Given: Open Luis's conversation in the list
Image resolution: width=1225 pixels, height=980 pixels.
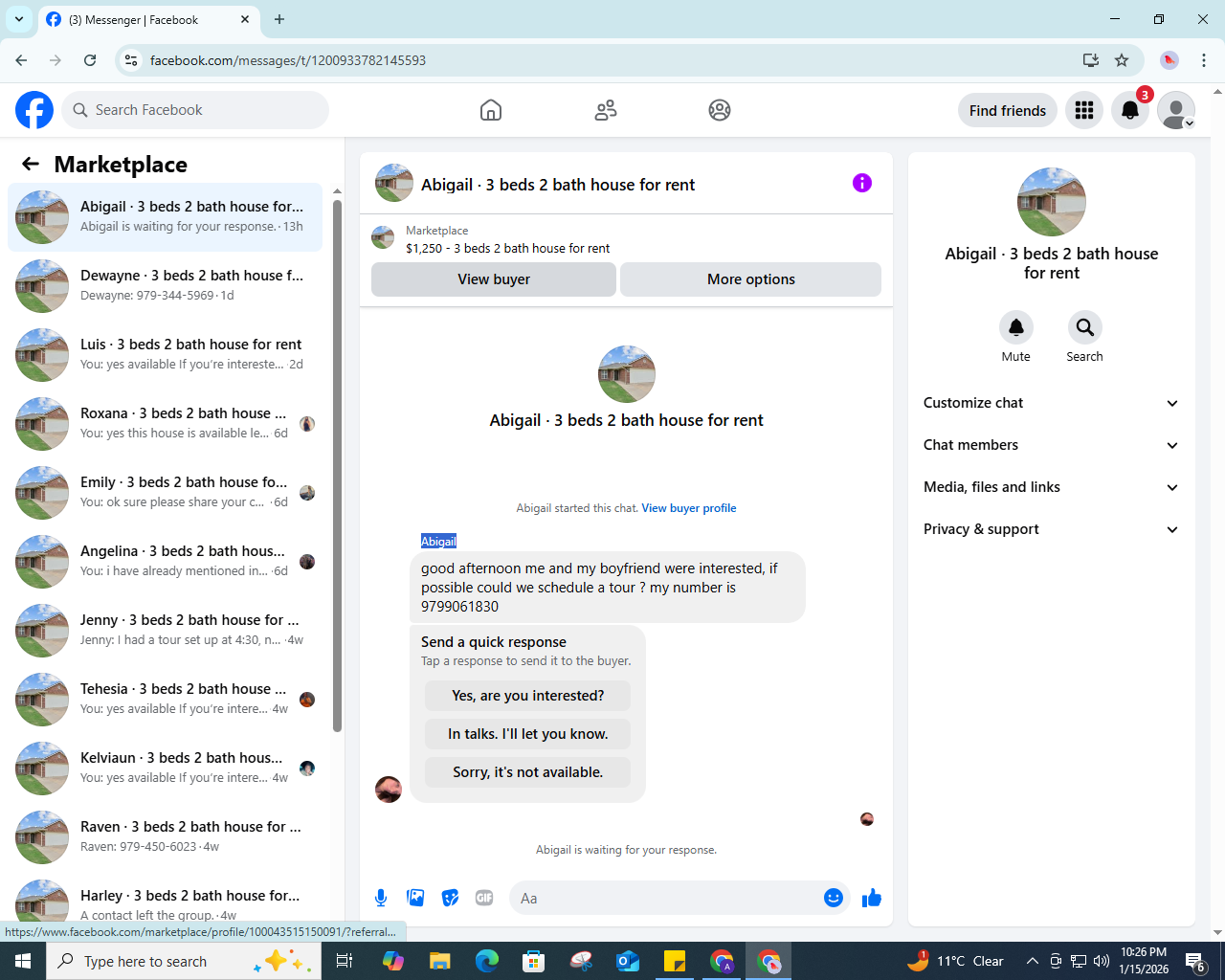Looking at the screenshot, I should 165,354.
